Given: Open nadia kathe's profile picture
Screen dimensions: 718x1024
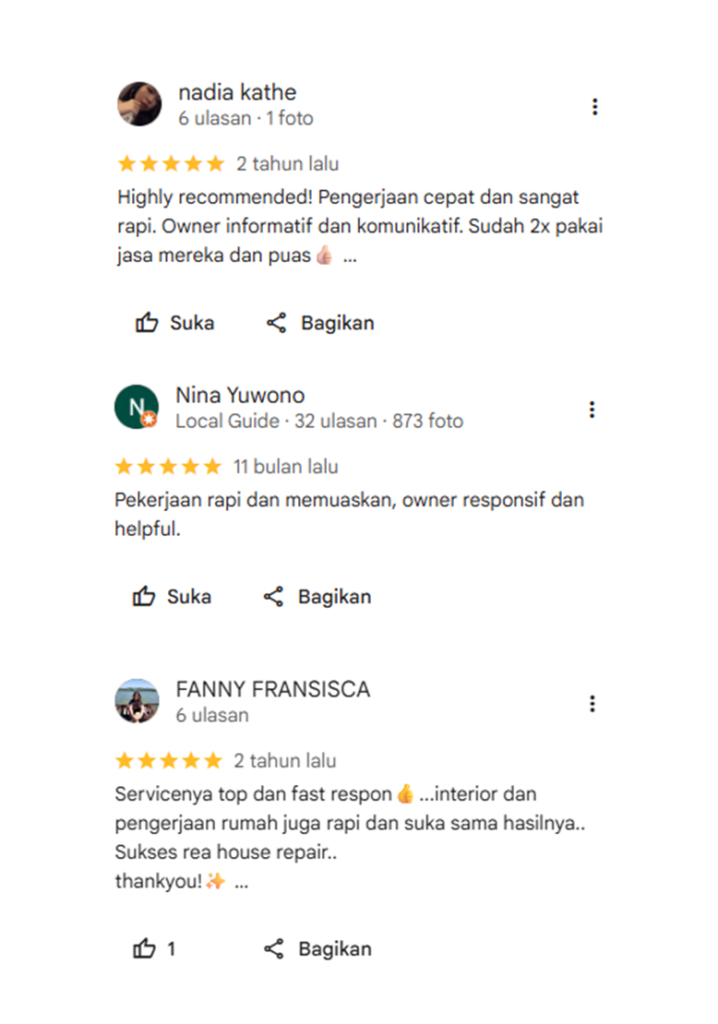Looking at the screenshot, I should coord(139,104).
